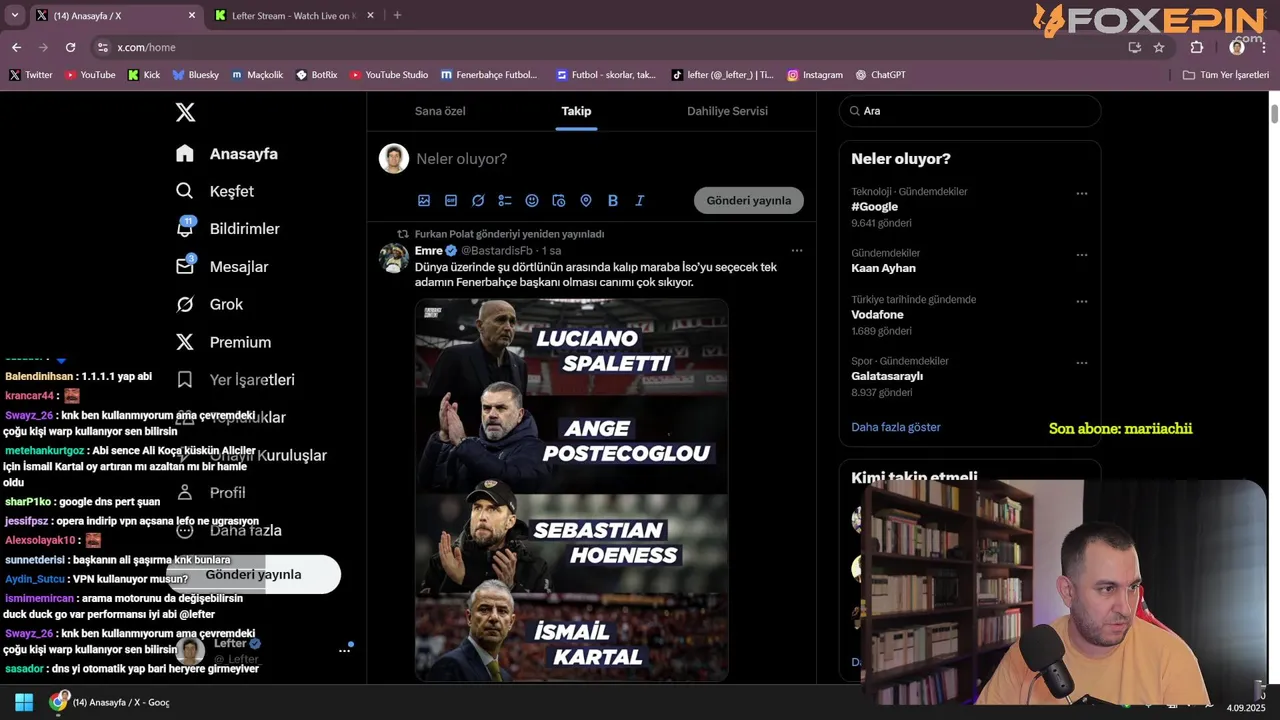Add media using the image icon
Image resolution: width=1280 pixels, height=720 pixels.
[424, 201]
